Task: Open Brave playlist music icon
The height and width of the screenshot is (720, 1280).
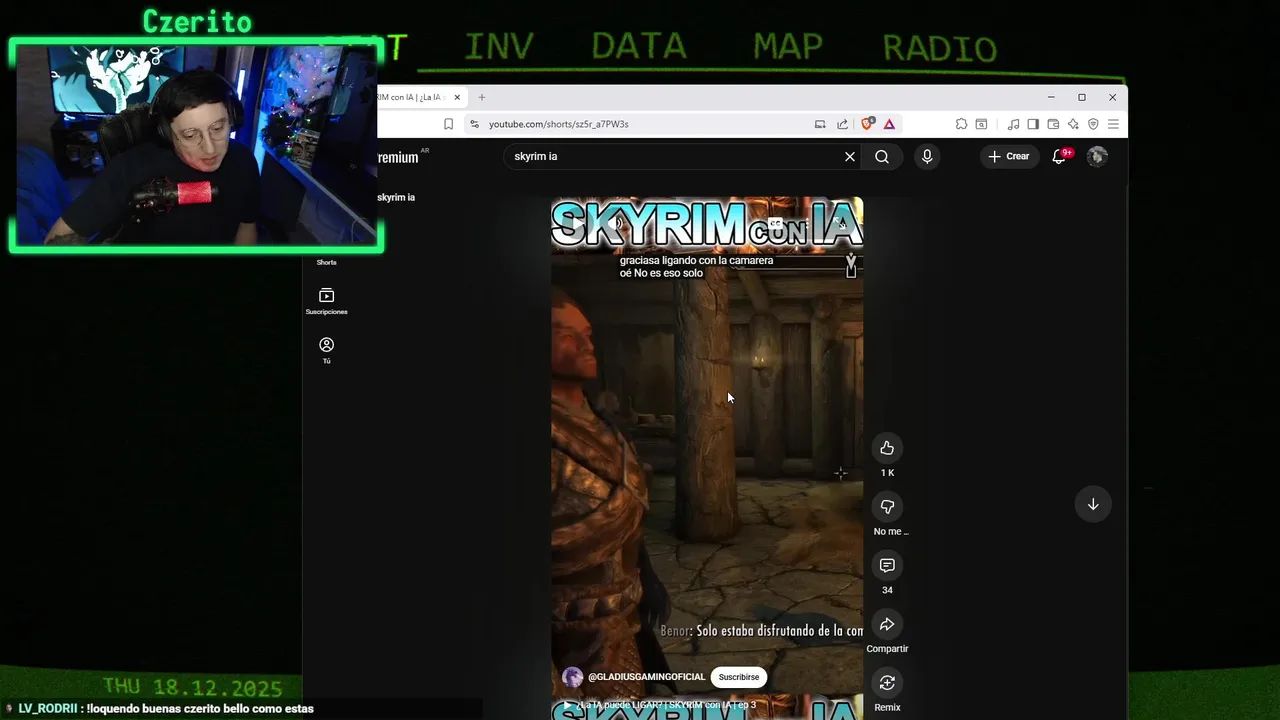Action: (x=1013, y=124)
